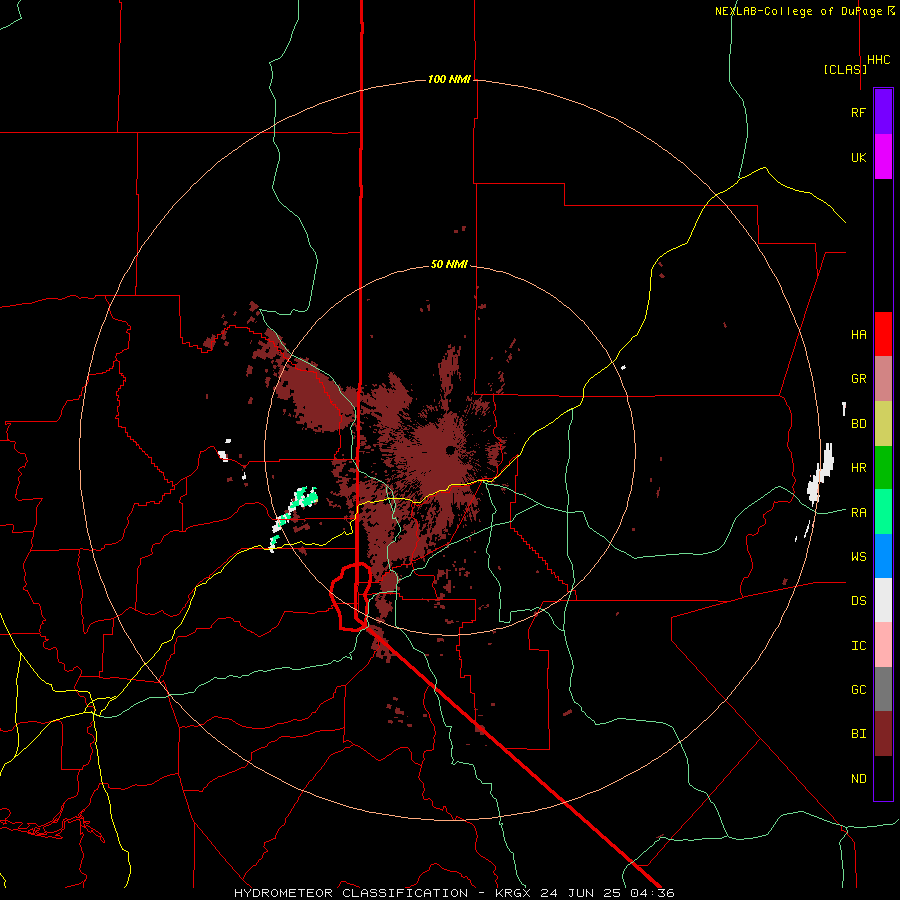The height and width of the screenshot is (900, 900).
Task: Click the 24 JUN 25 date stamp
Action: [581, 893]
